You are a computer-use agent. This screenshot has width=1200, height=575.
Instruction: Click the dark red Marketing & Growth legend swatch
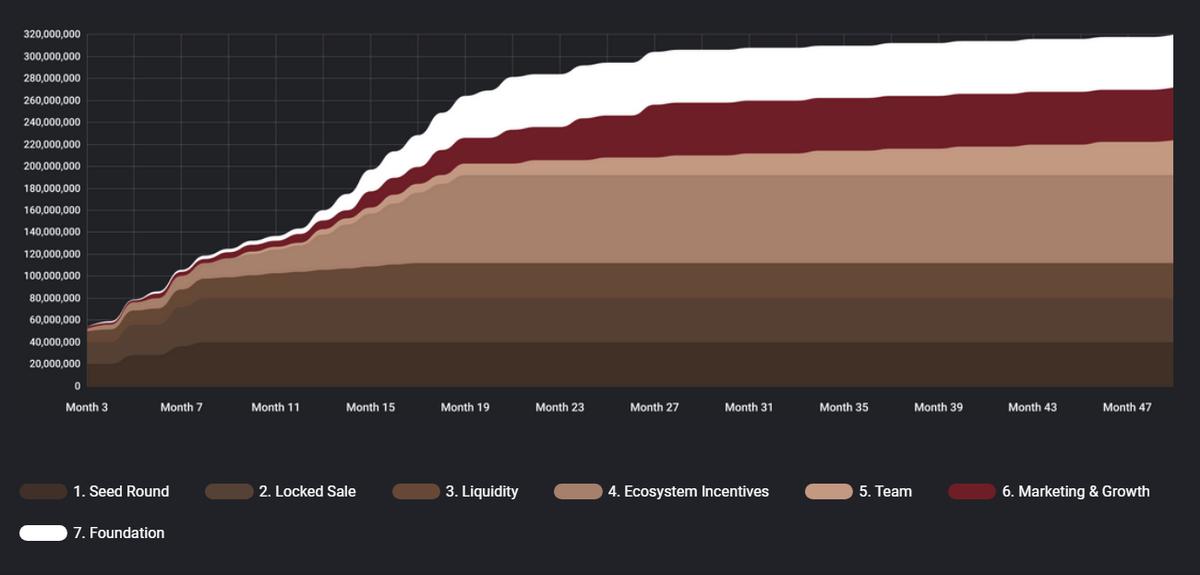[971, 492]
